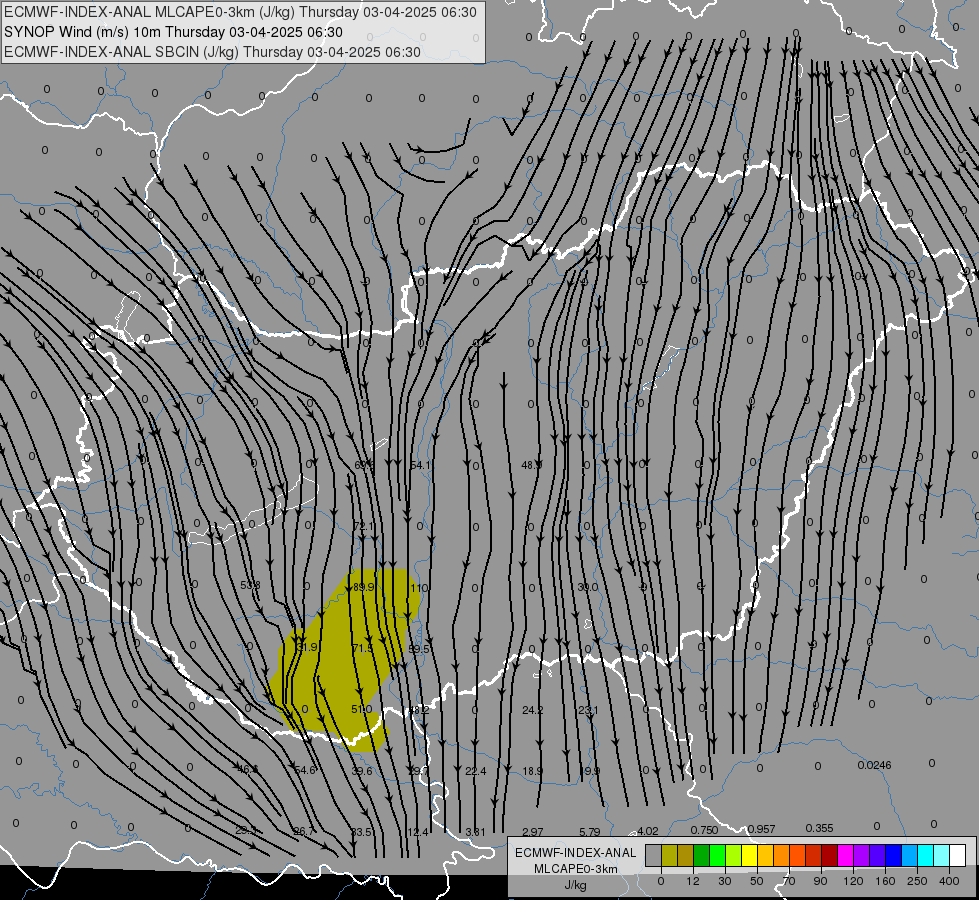This screenshot has width=979, height=900.
Task: Click legend tick label 30
Action: click(x=725, y=881)
